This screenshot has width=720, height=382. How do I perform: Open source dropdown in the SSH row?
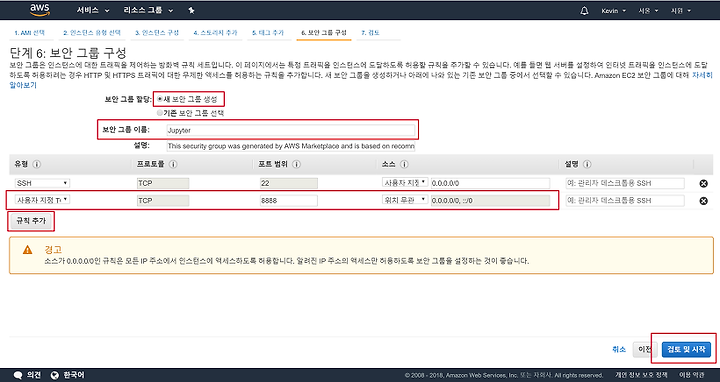coord(405,182)
